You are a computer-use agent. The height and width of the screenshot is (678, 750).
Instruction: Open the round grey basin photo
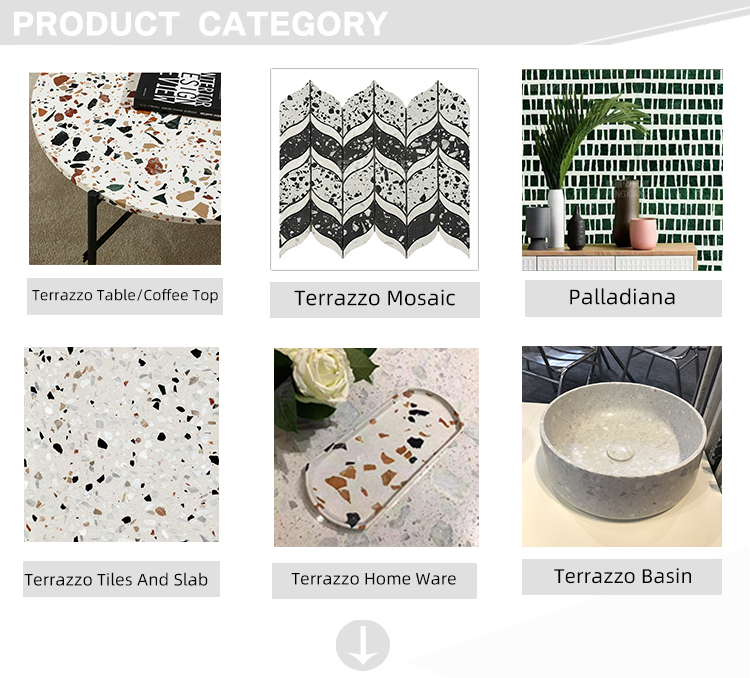tap(622, 446)
